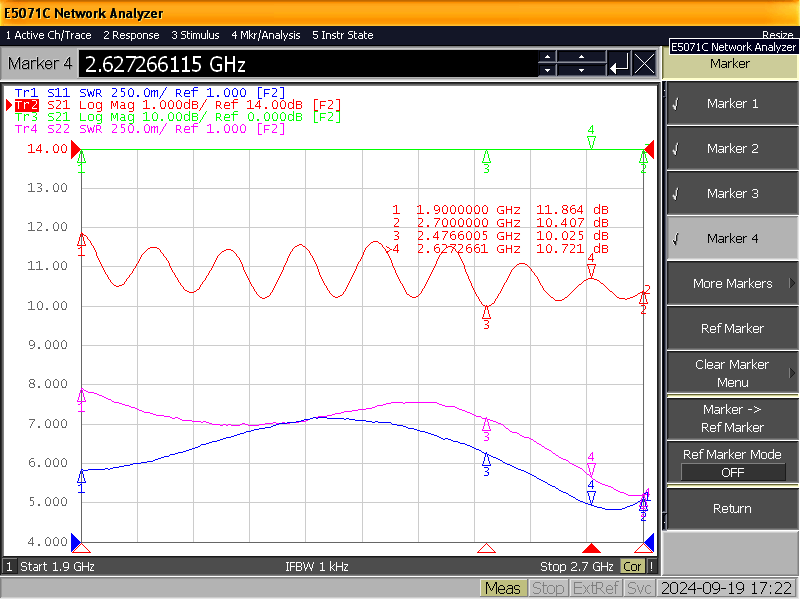This screenshot has width=800, height=600.
Task: Open the Instr State menu
Action: 343,35
